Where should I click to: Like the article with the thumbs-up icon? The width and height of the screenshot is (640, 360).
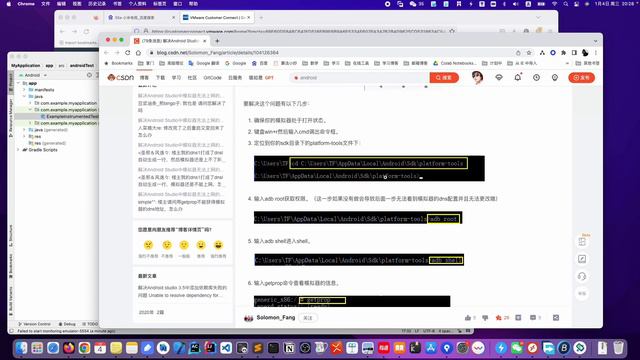coord(468,318)
